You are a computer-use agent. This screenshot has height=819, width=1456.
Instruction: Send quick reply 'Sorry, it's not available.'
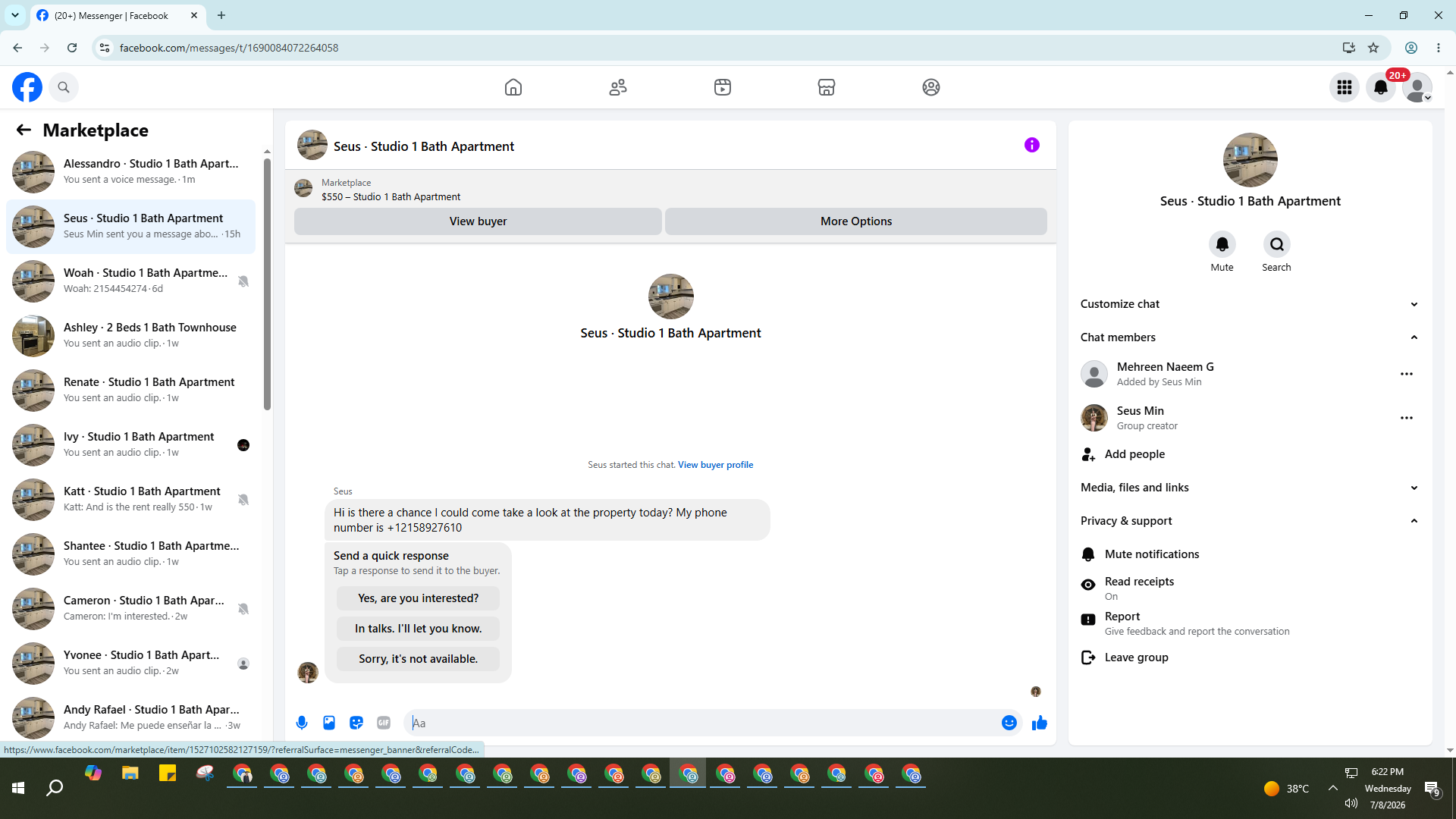[x=418, y=659]
